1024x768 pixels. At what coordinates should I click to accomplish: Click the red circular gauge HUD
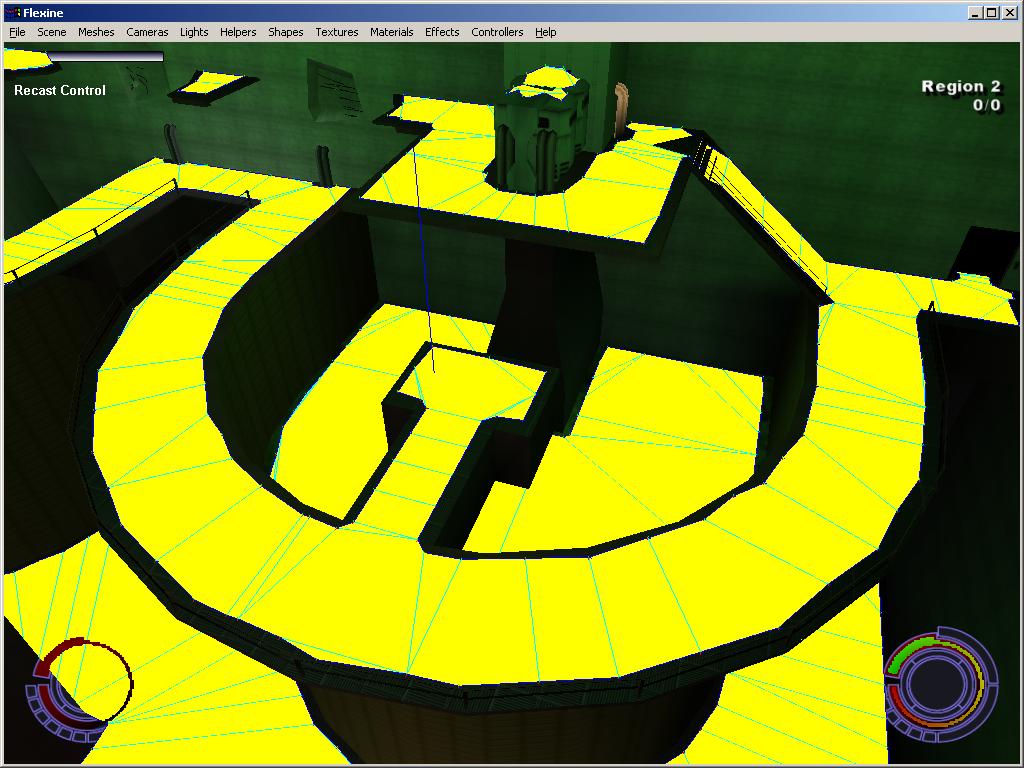[x=80, y=689]
